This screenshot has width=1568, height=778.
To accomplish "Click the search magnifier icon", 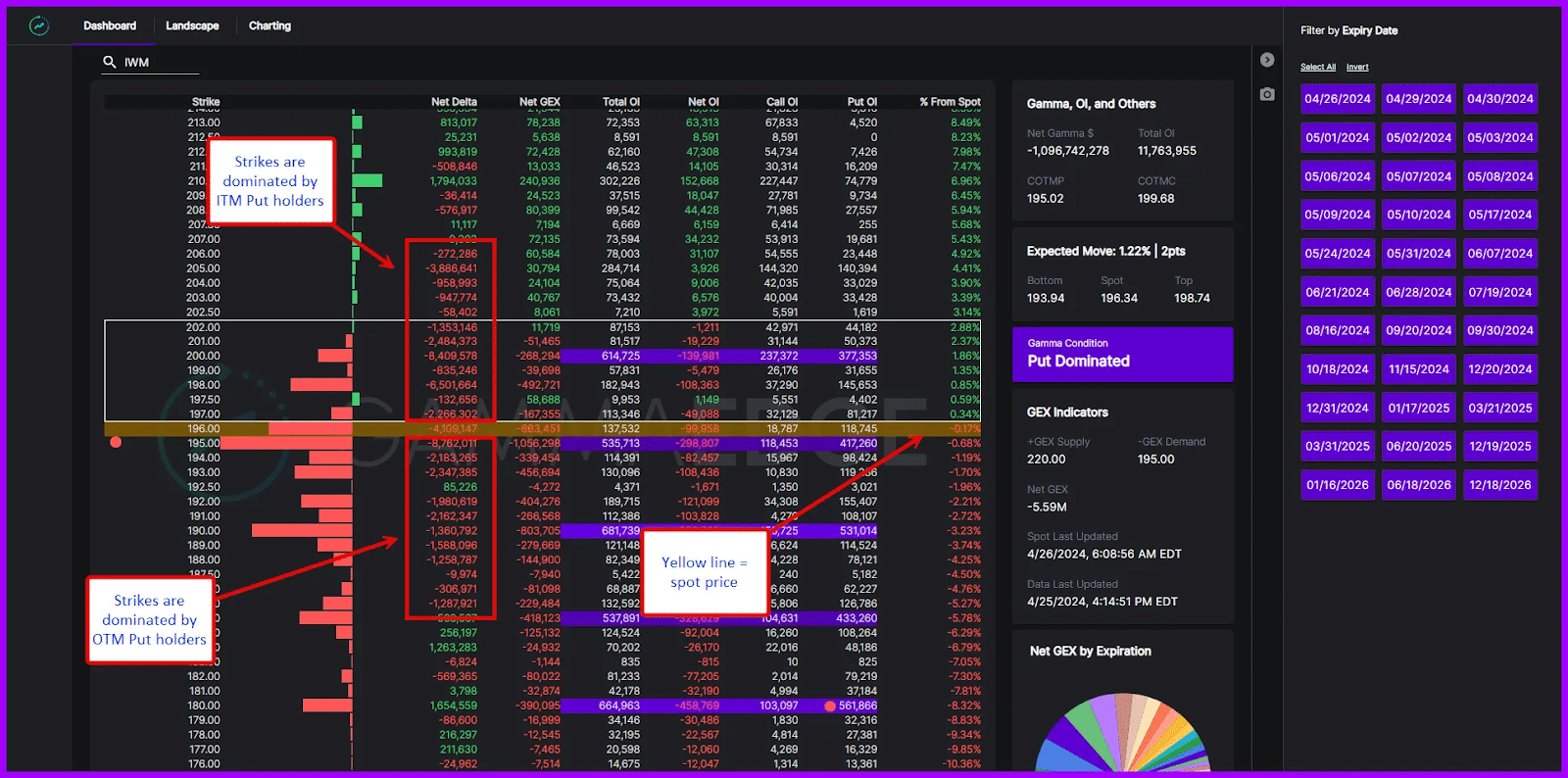I will (x=110, y=62).
